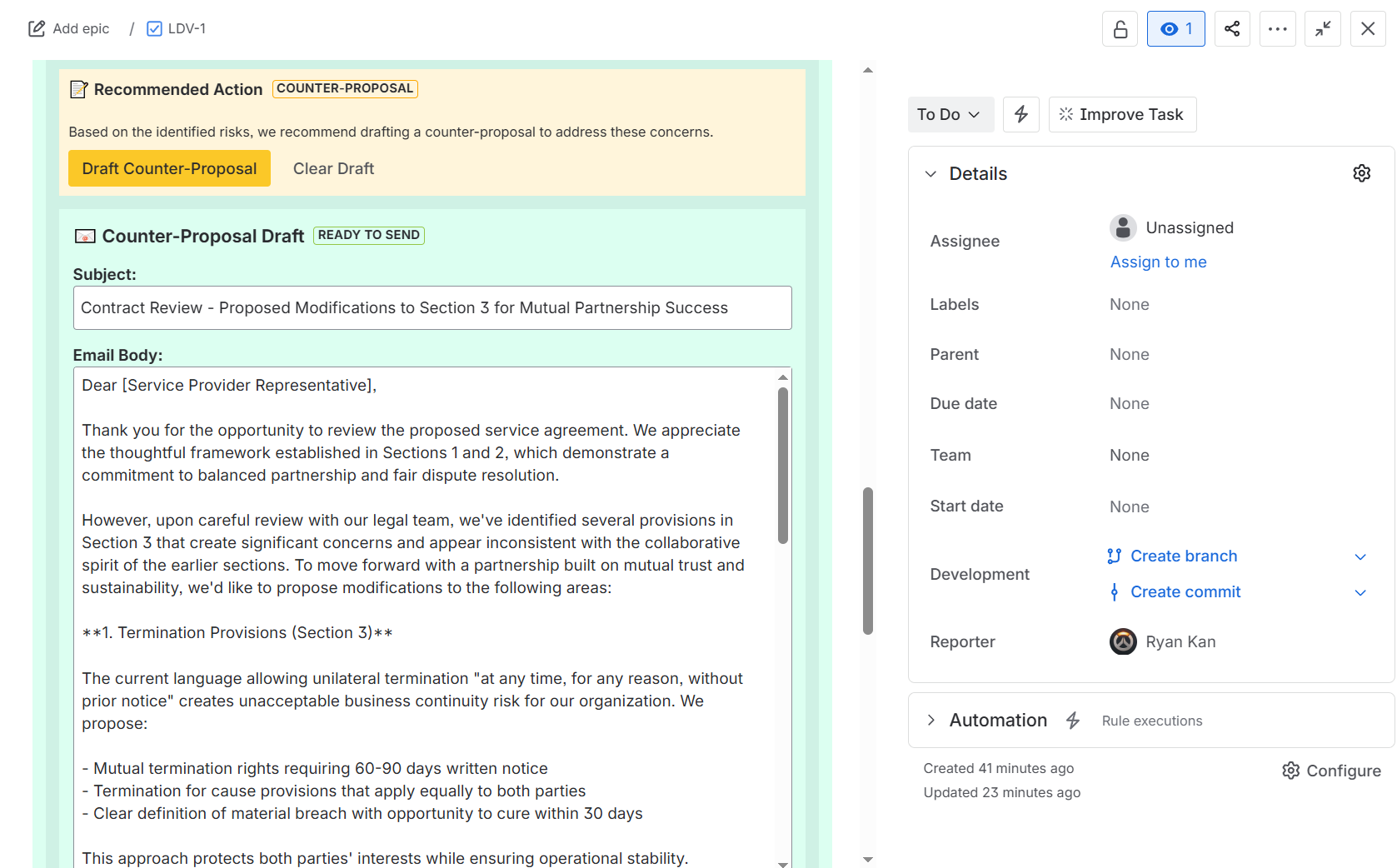This screenshot has width=1397, height=868.
Task: Click Create commit link
Action: click(x=1185, y=592)
